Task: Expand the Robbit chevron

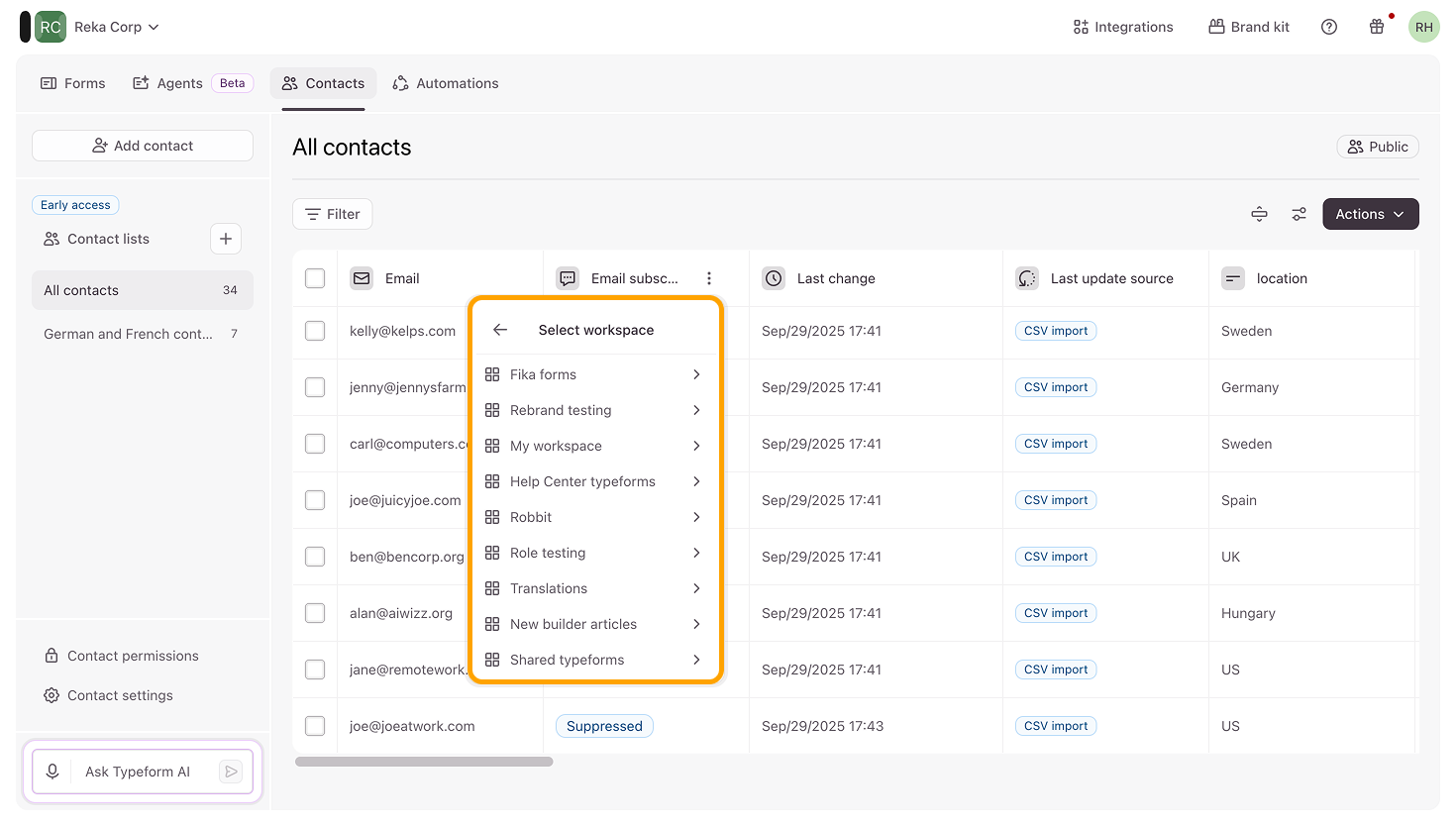Action: [x=696, y=517]
